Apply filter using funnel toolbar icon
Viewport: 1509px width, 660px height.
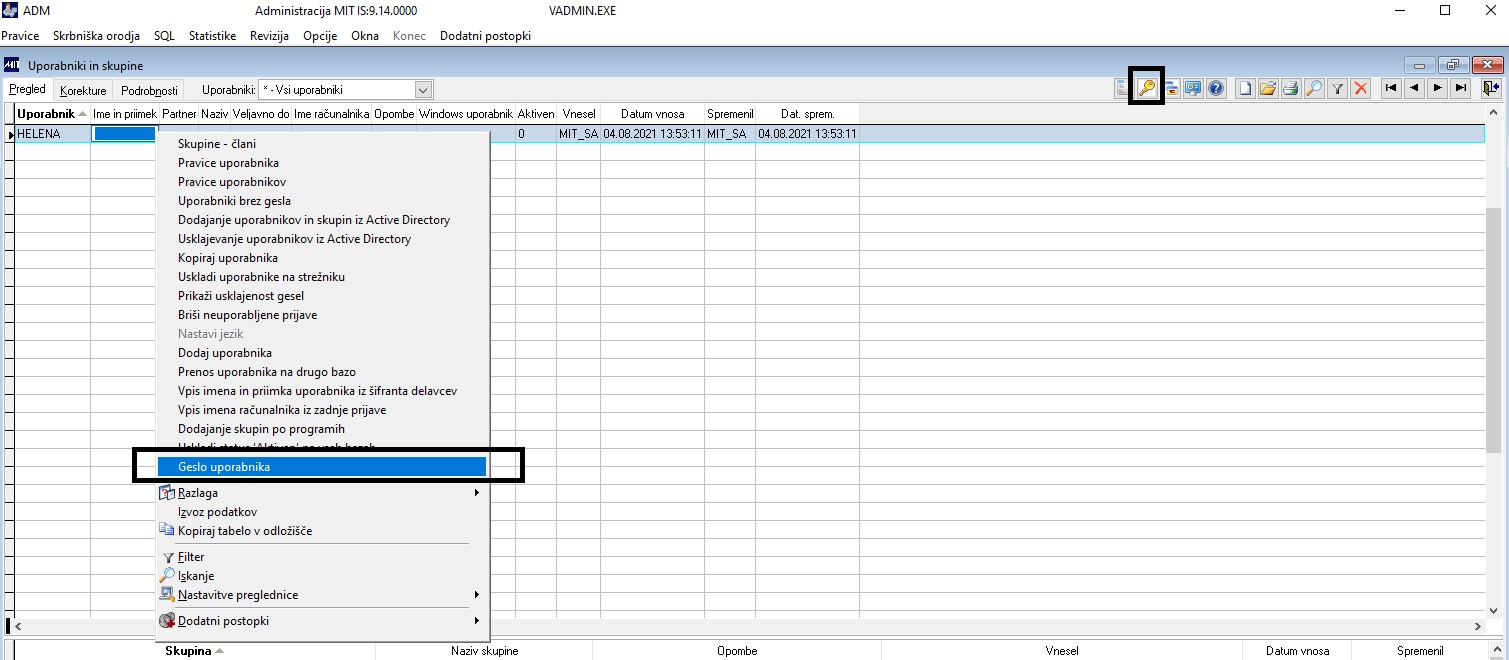click(x=1337, y=88)
